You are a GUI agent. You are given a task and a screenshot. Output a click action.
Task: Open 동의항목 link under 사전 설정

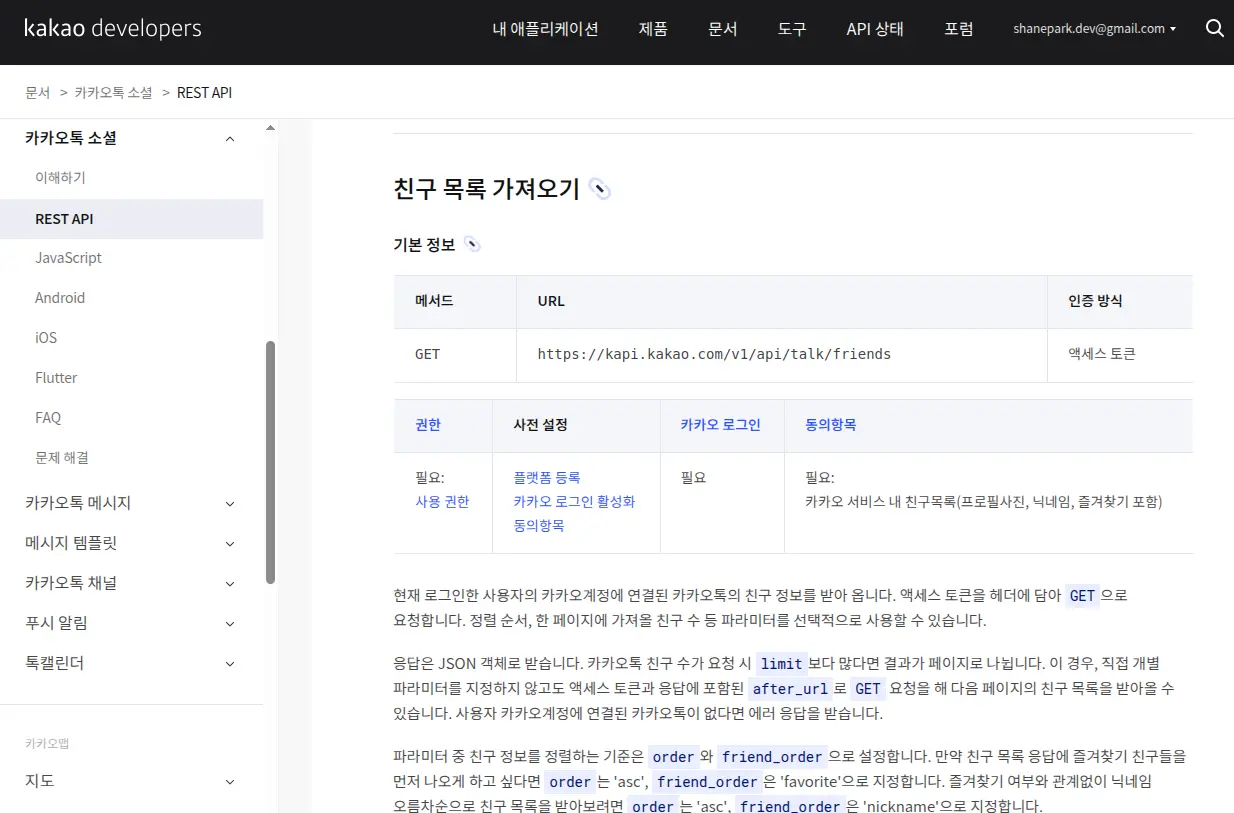pos(539,526)
